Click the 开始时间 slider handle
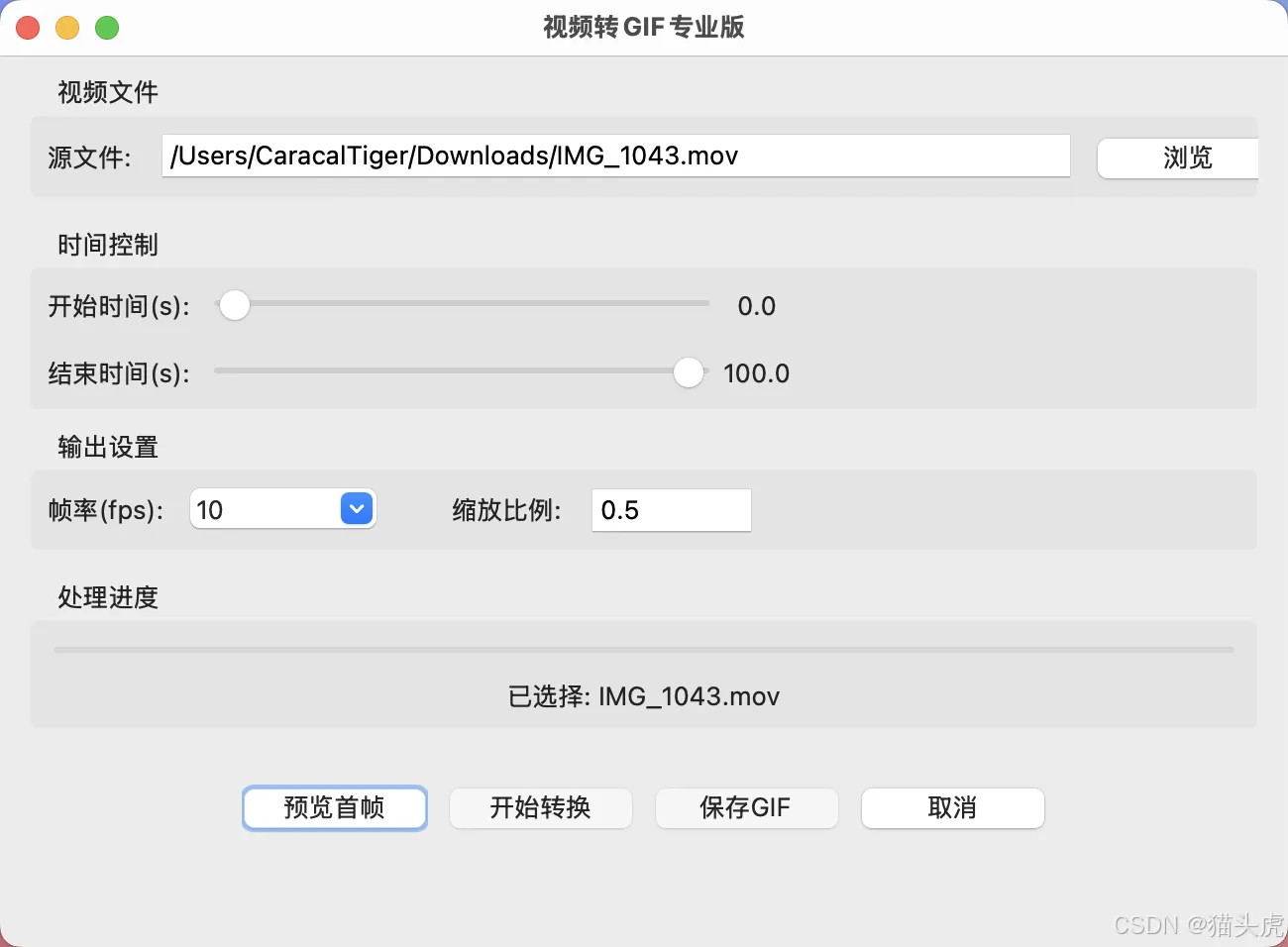1288x947 pixels. click(235, 305)
